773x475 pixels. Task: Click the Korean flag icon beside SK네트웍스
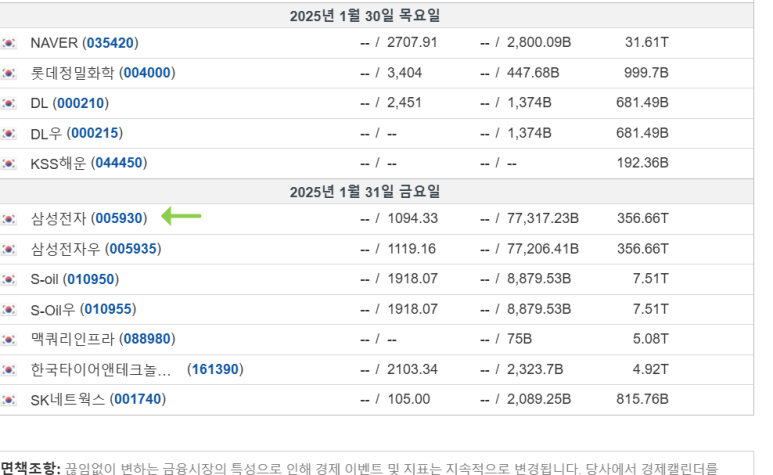[8, 400]
